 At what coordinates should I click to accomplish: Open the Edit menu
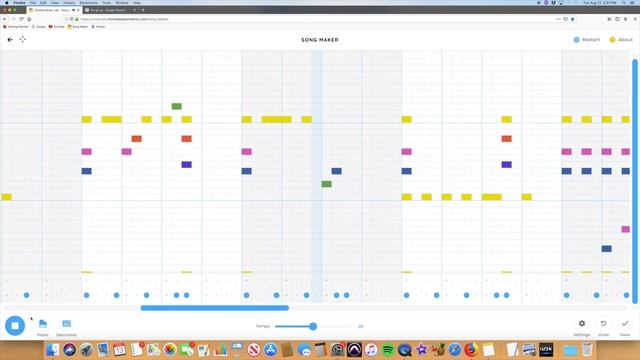tap(43, 2)
